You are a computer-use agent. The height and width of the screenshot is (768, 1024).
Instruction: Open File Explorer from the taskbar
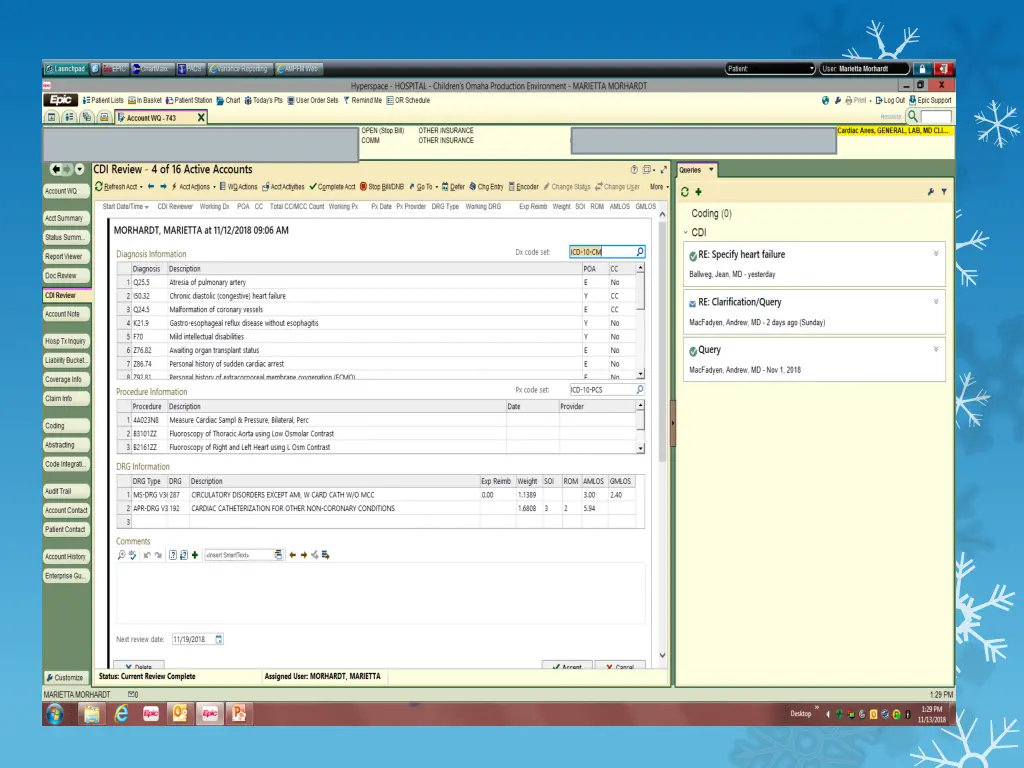pyautogui.click(x=91, y=714)
